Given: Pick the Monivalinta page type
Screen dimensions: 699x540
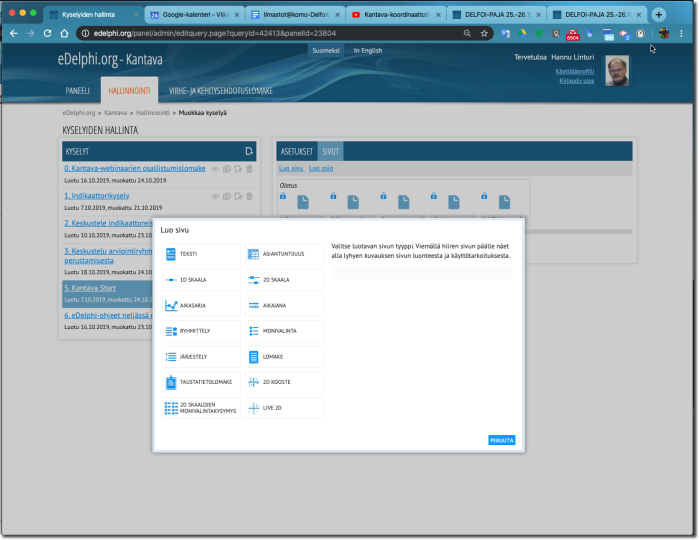Looking at the screenshot, I should 284,330.
